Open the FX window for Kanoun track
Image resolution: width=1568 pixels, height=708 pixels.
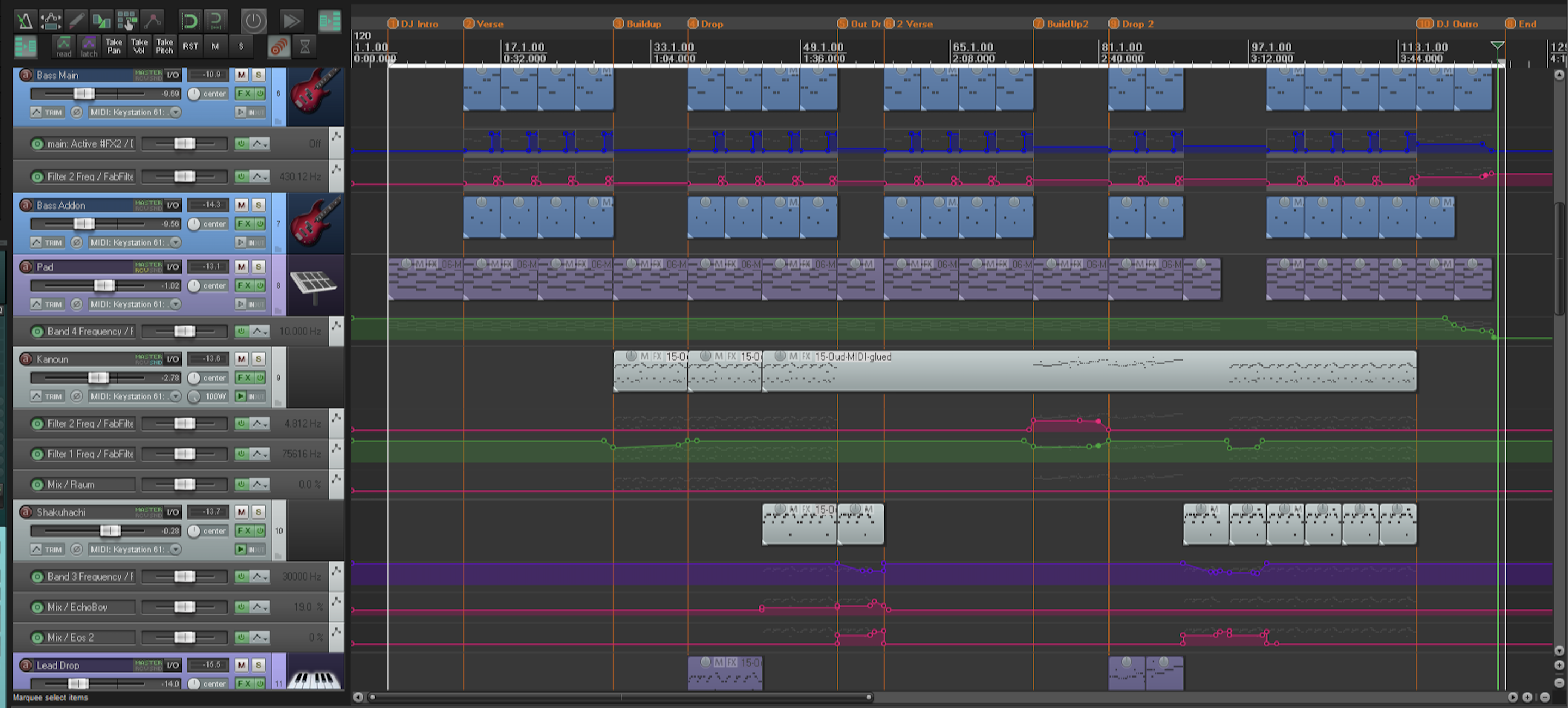point(244,377)
